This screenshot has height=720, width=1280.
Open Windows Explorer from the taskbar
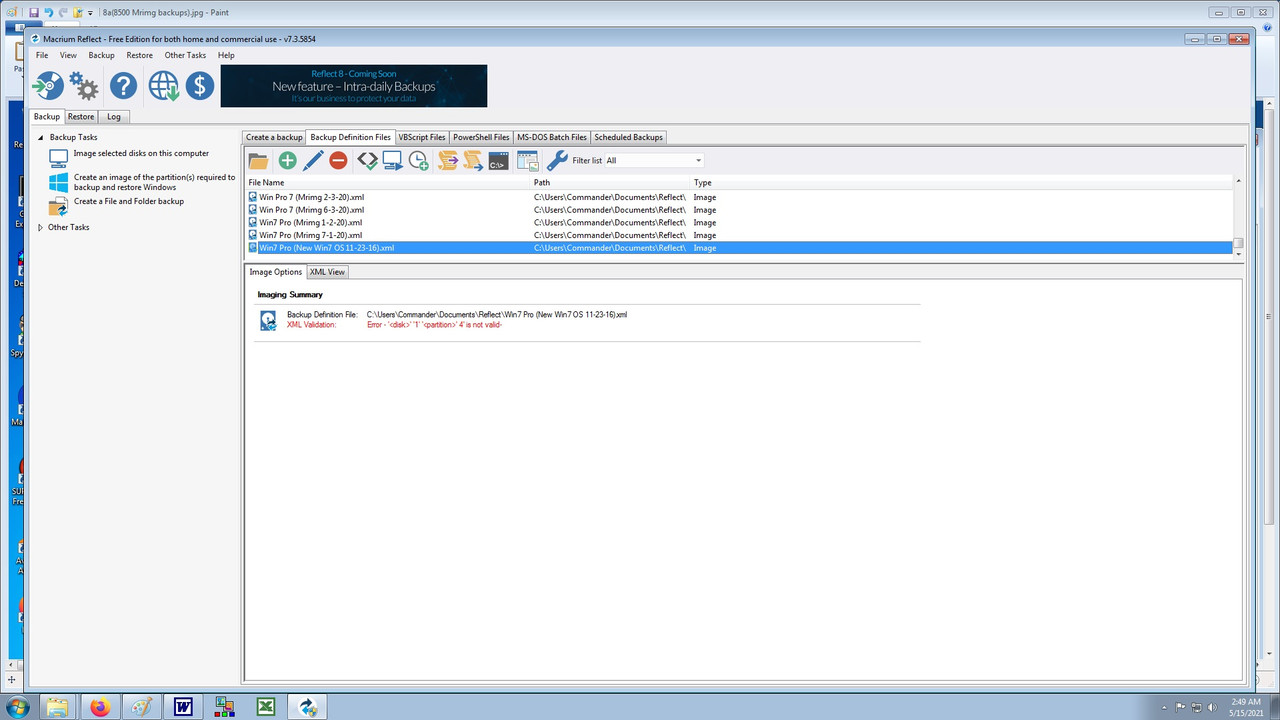[x=58, y=707]
